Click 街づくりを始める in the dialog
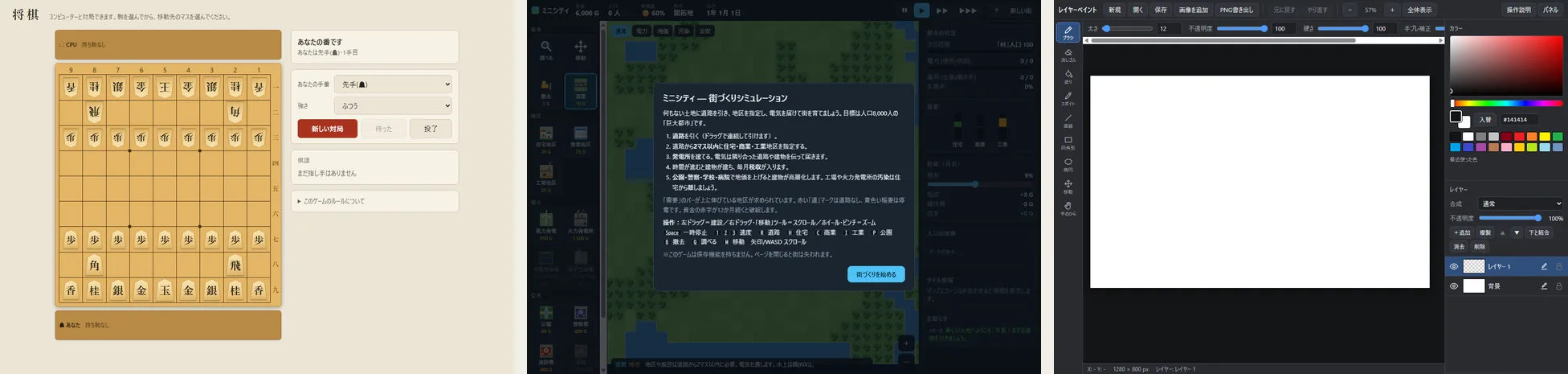The image size is (1568, 374). point(876,274)
